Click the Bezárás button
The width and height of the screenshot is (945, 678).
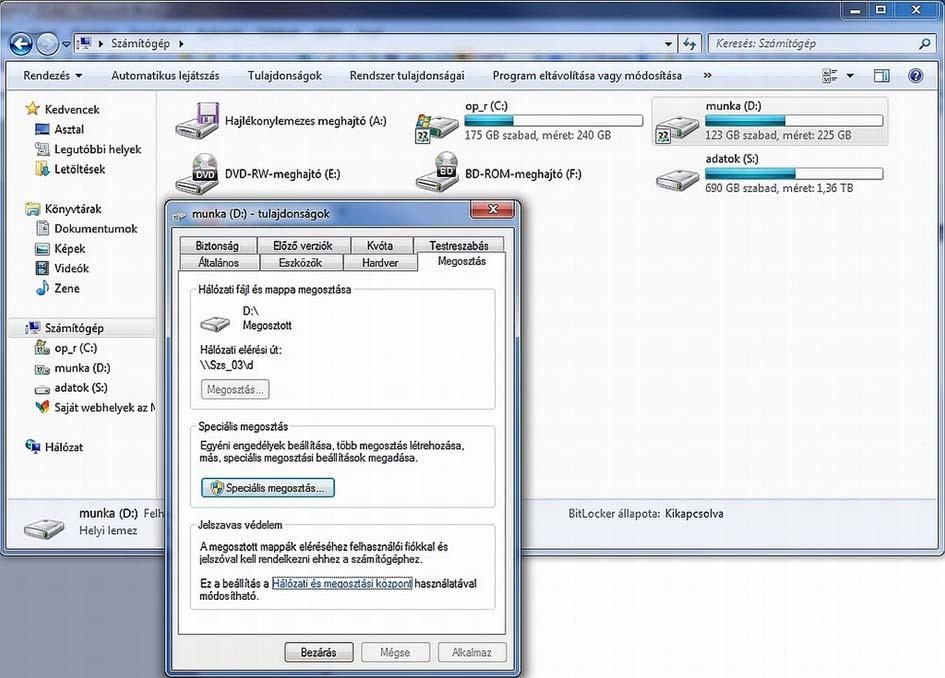[318, 652]
